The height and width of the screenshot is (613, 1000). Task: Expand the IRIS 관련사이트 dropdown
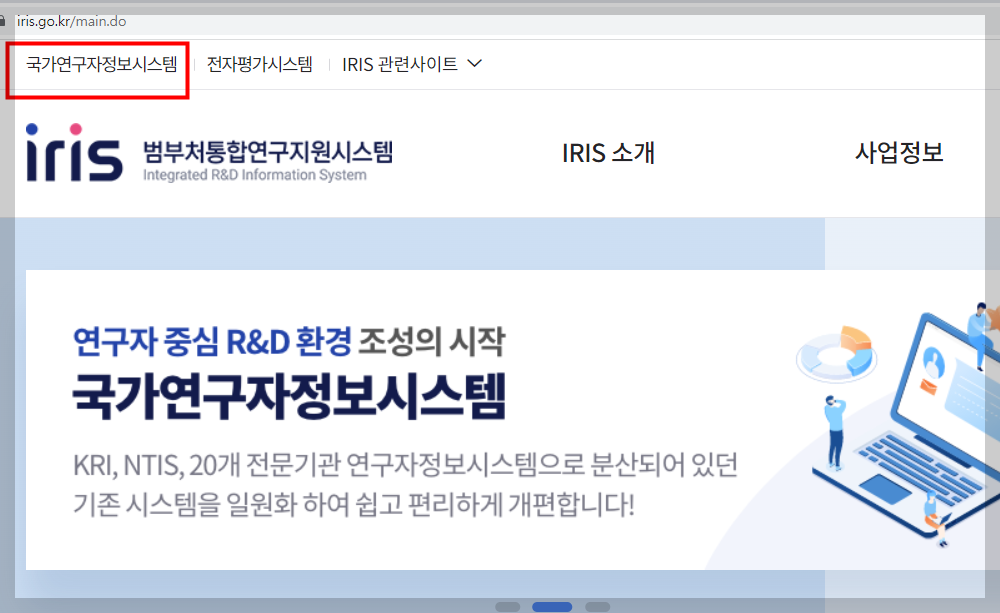tap(411, 64)
